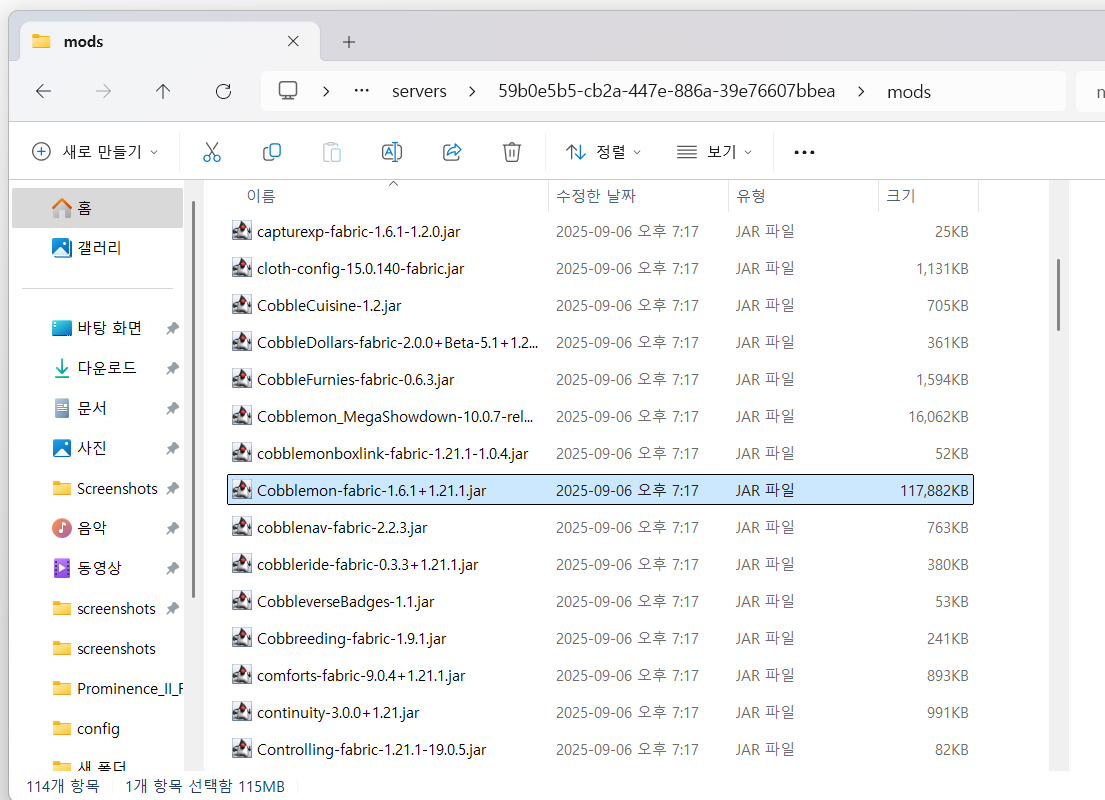Select Cobblemon-fabric-1.6.1+1.21.1.jar file
This screenshot has height=800, width=1105.
point(600,491)
